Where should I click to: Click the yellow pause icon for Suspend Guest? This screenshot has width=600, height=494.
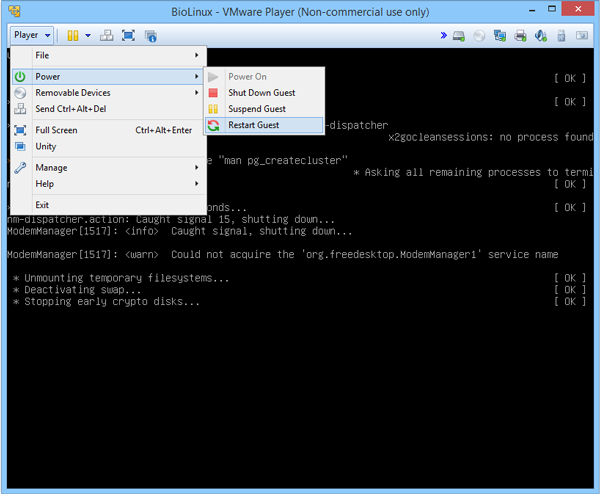click(213, 109)
